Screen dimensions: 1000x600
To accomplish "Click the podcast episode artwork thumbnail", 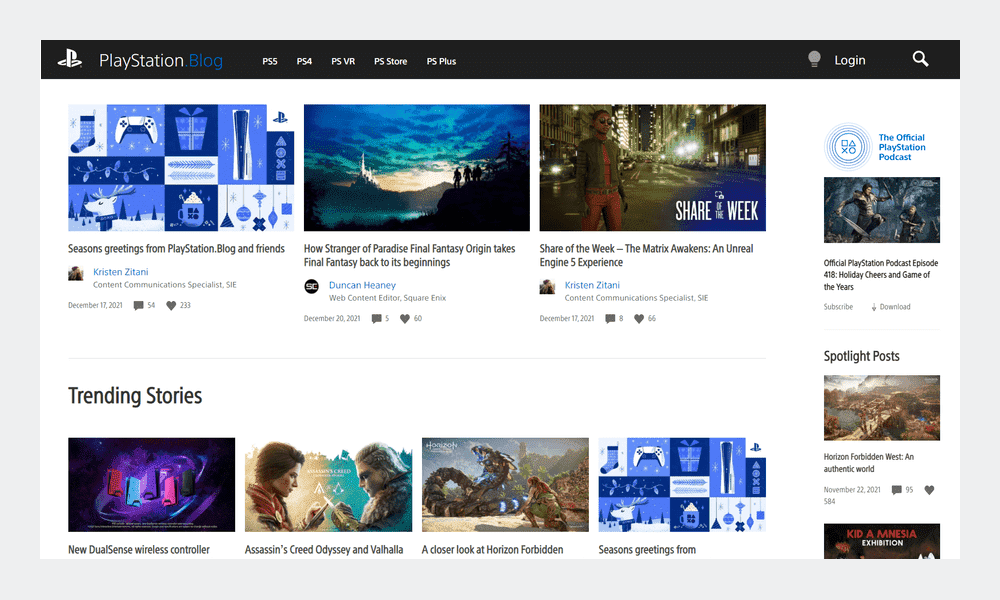I will click(881, 210).
